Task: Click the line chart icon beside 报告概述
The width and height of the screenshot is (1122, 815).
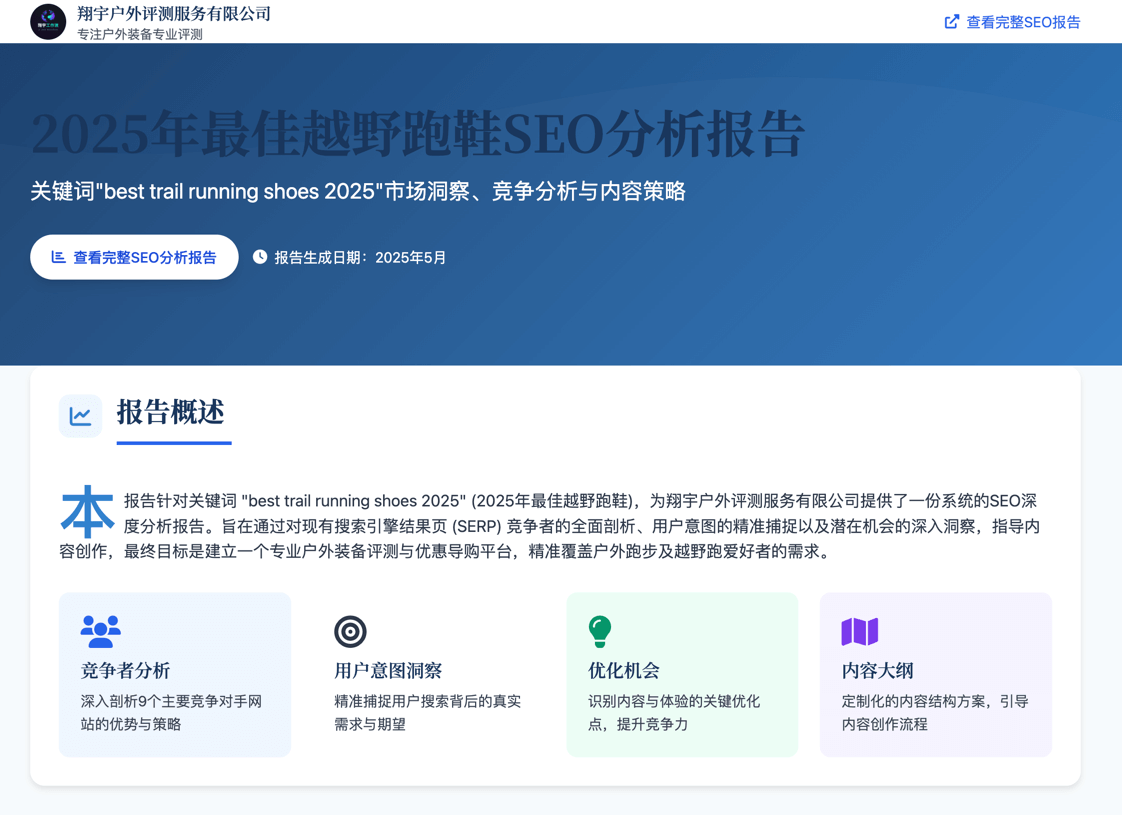Action: (80, 416)
